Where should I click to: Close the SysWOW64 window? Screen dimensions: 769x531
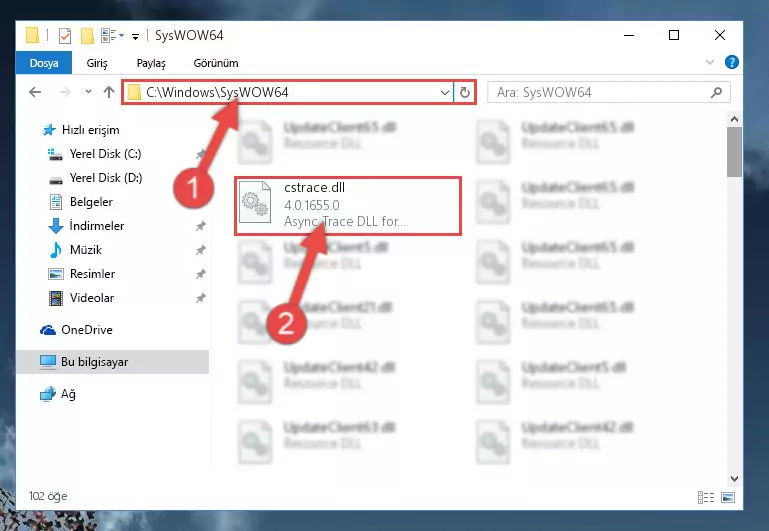(x=719, y=35)
